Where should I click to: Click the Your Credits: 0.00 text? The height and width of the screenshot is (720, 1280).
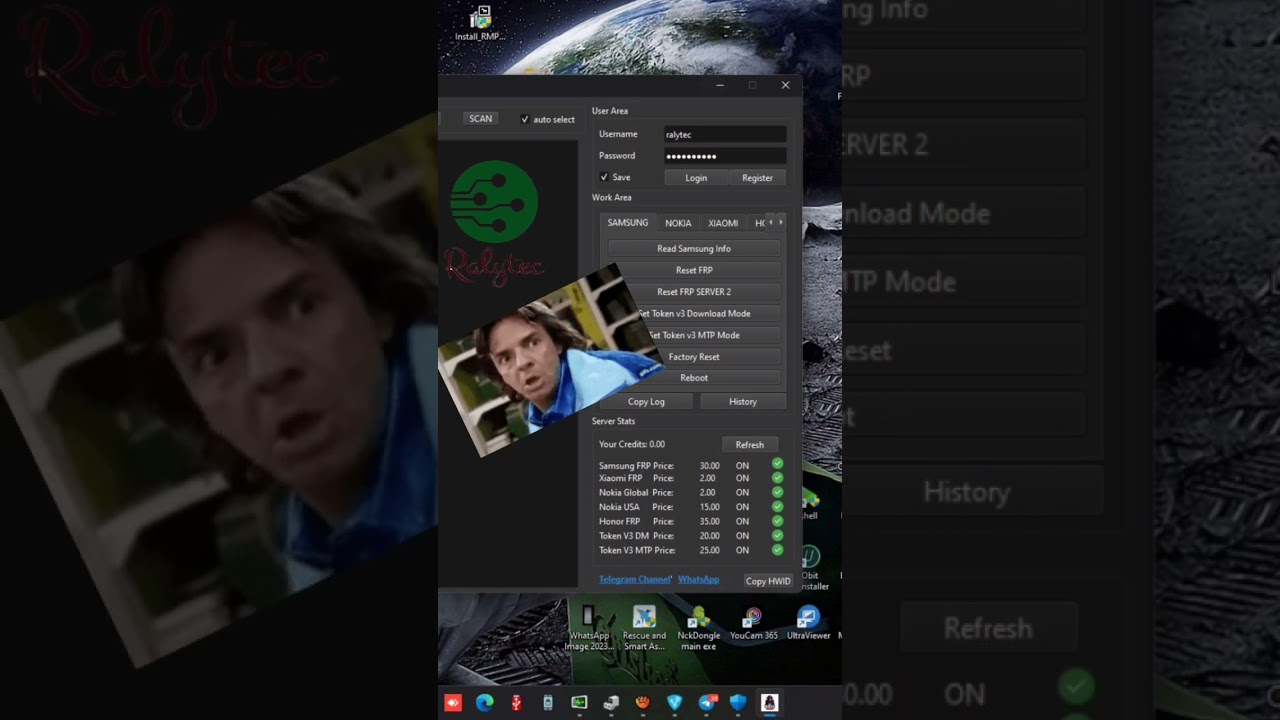pyautogui.click(x=632, y=444)
